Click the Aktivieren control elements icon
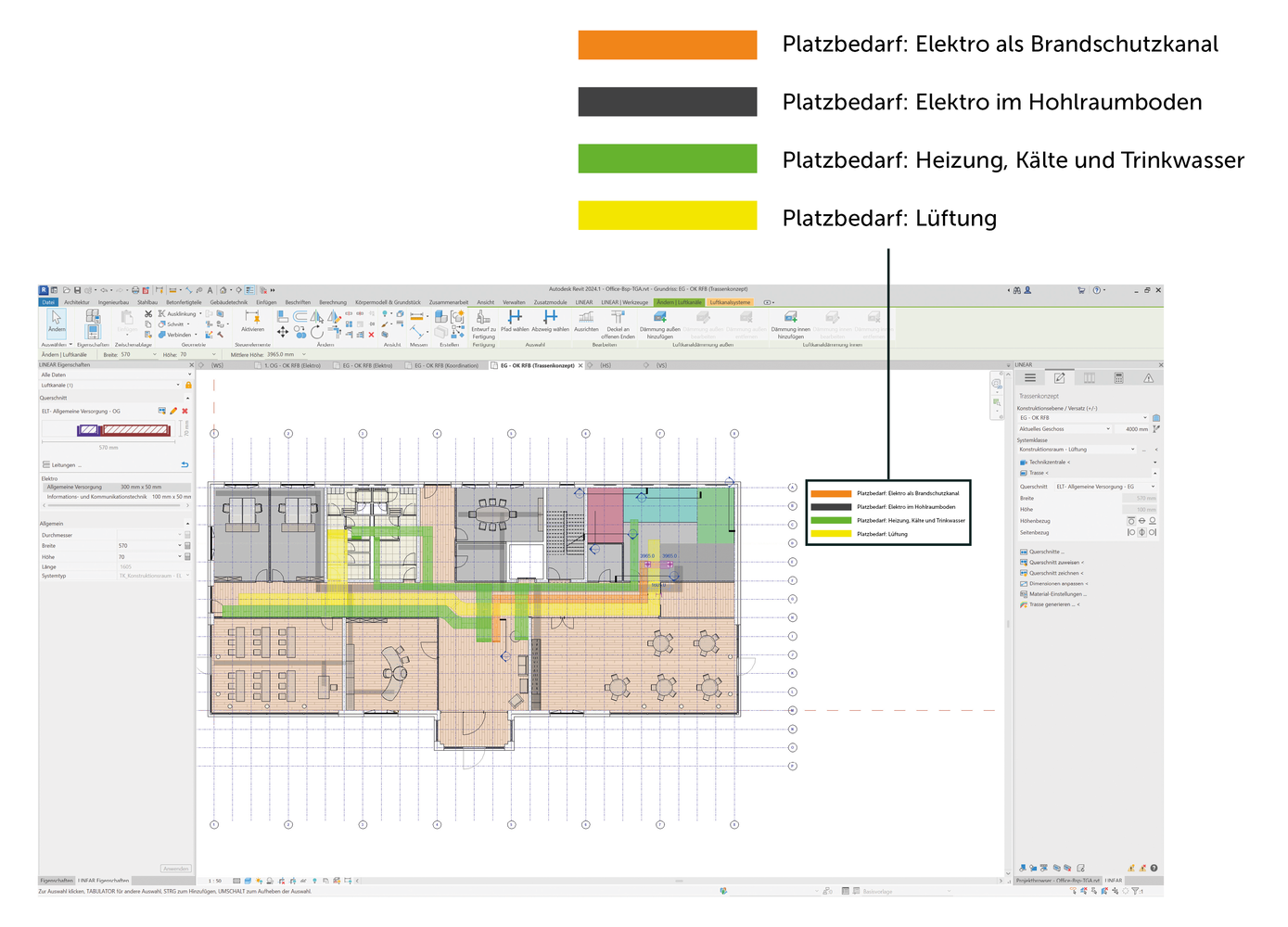This screenshot has width=1288, height=927. (252, 318)
